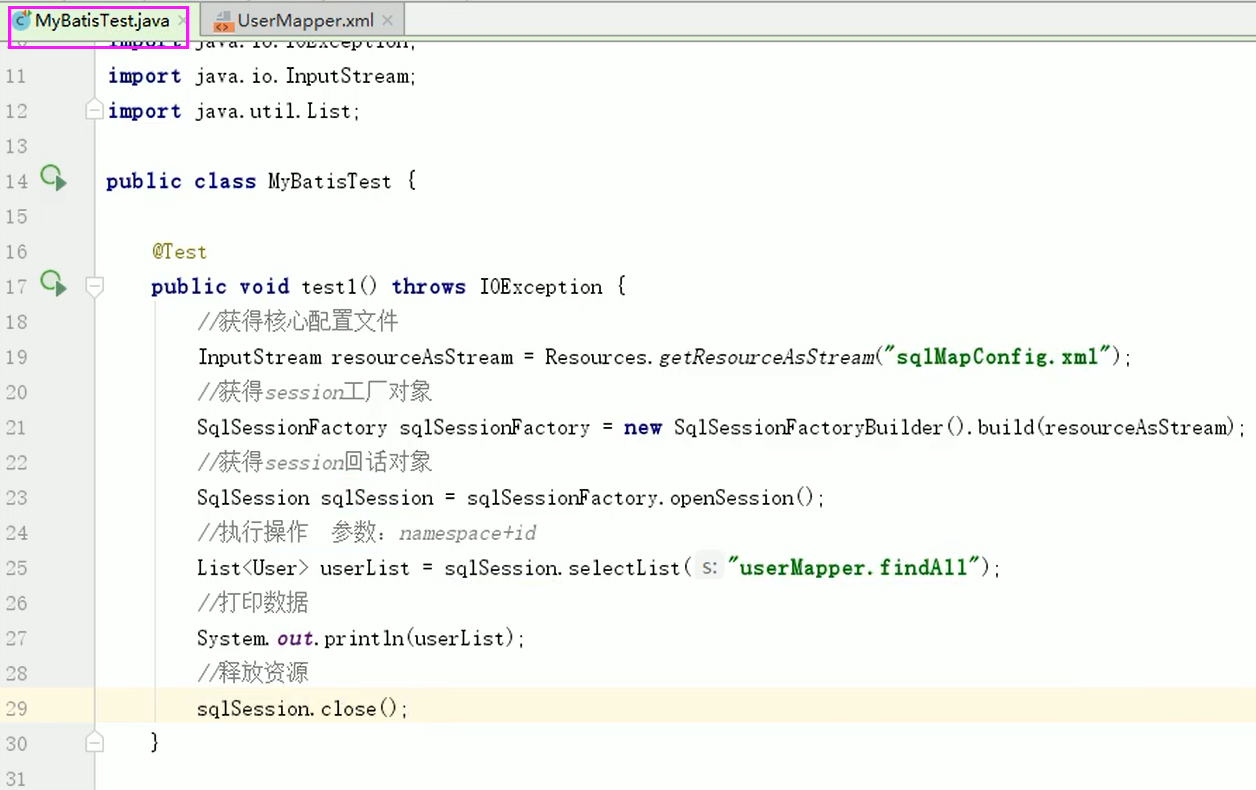
Task: Click List<User> type on line 25
Action: (x=253, y=568)
